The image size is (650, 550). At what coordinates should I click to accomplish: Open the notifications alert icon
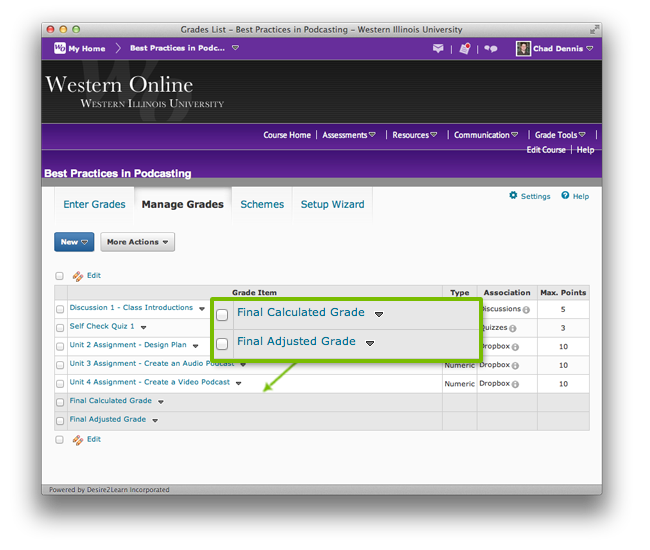tap(464, 48)
